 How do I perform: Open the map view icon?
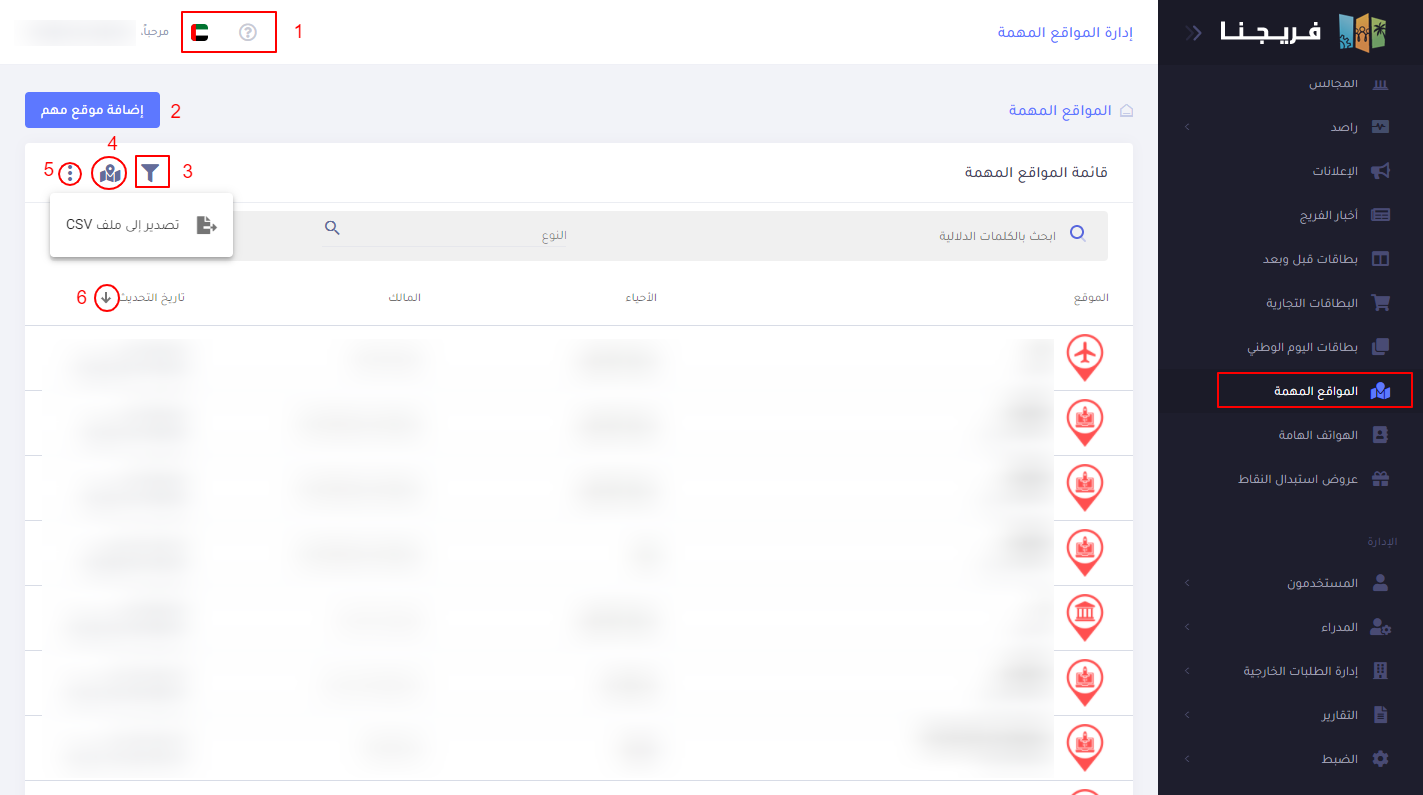109,174
